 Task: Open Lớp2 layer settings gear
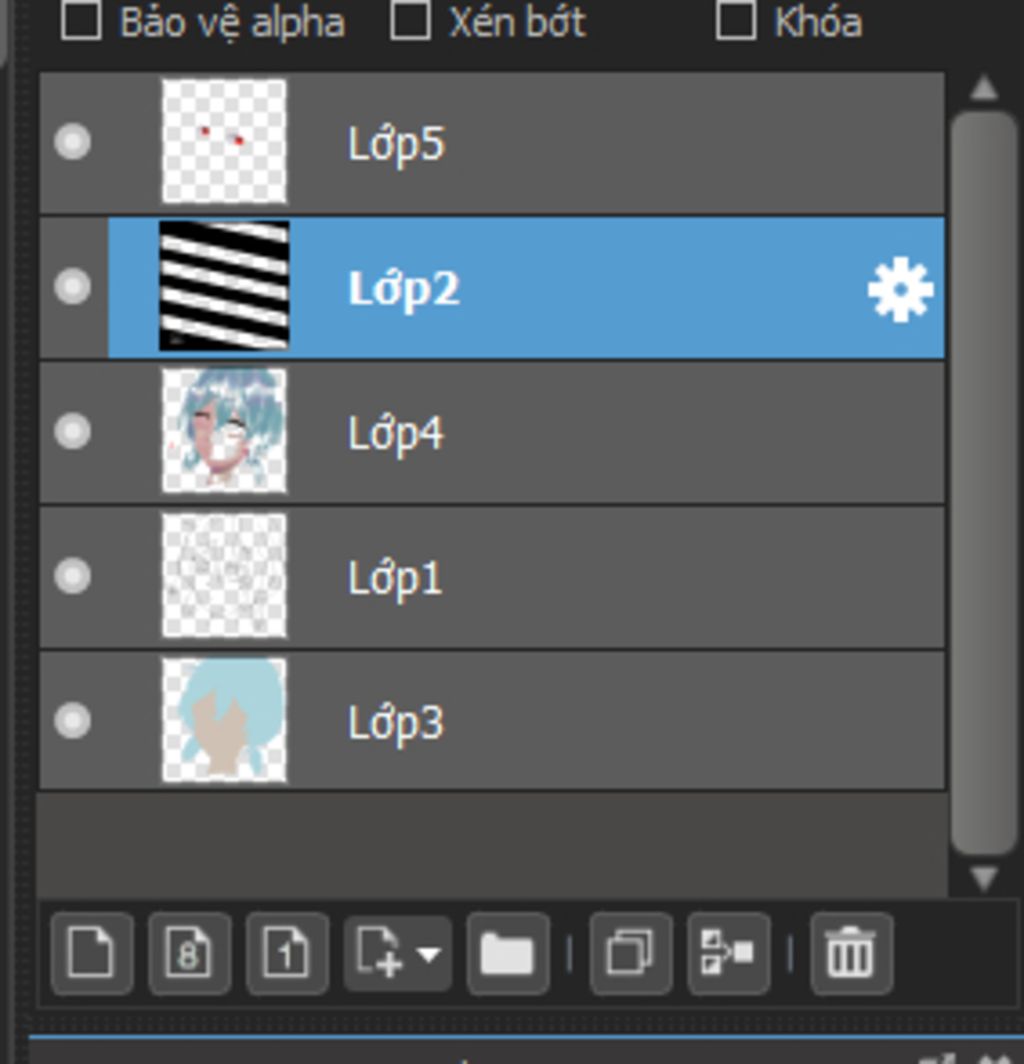click(900, 290)
